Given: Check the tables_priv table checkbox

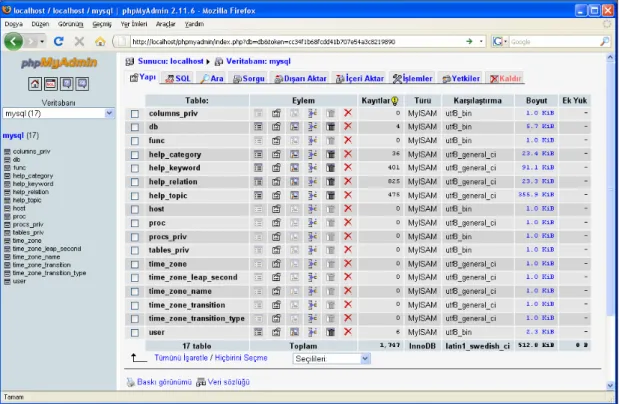Looking at the screenshot, I should (x=135, y=251).
